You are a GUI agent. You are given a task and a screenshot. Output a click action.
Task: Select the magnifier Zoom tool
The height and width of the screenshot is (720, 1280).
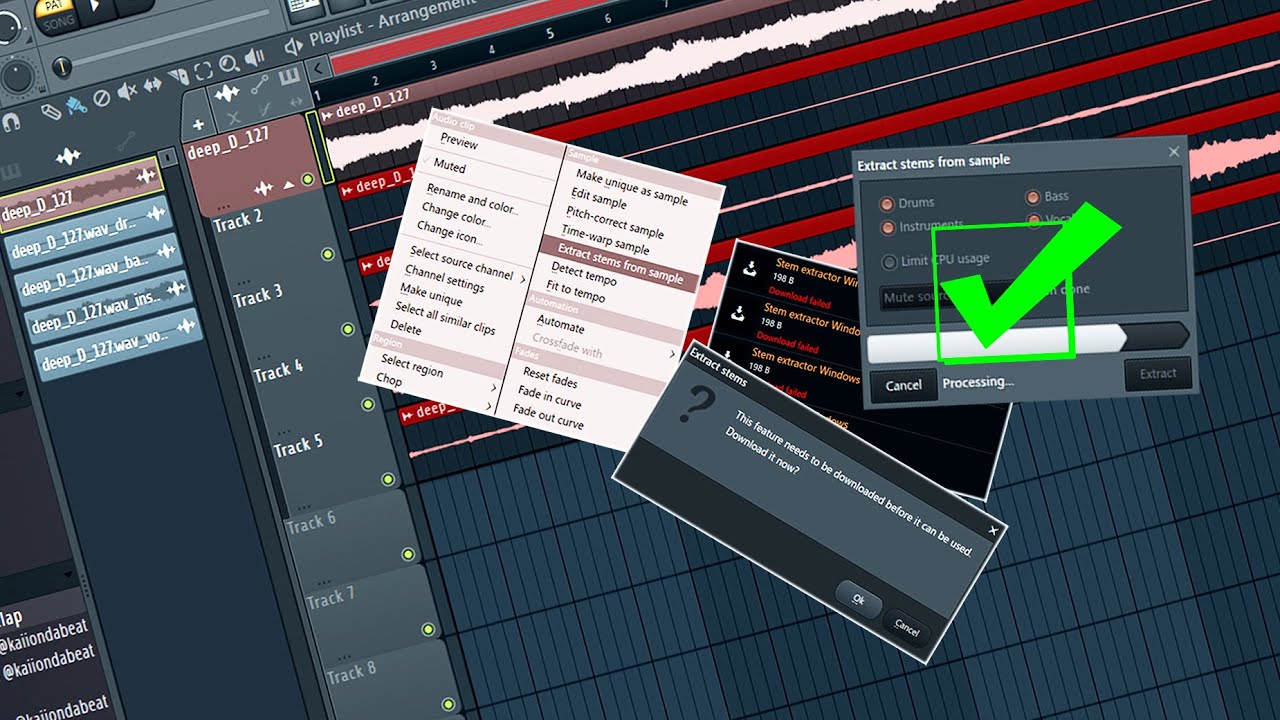point(229,65)
